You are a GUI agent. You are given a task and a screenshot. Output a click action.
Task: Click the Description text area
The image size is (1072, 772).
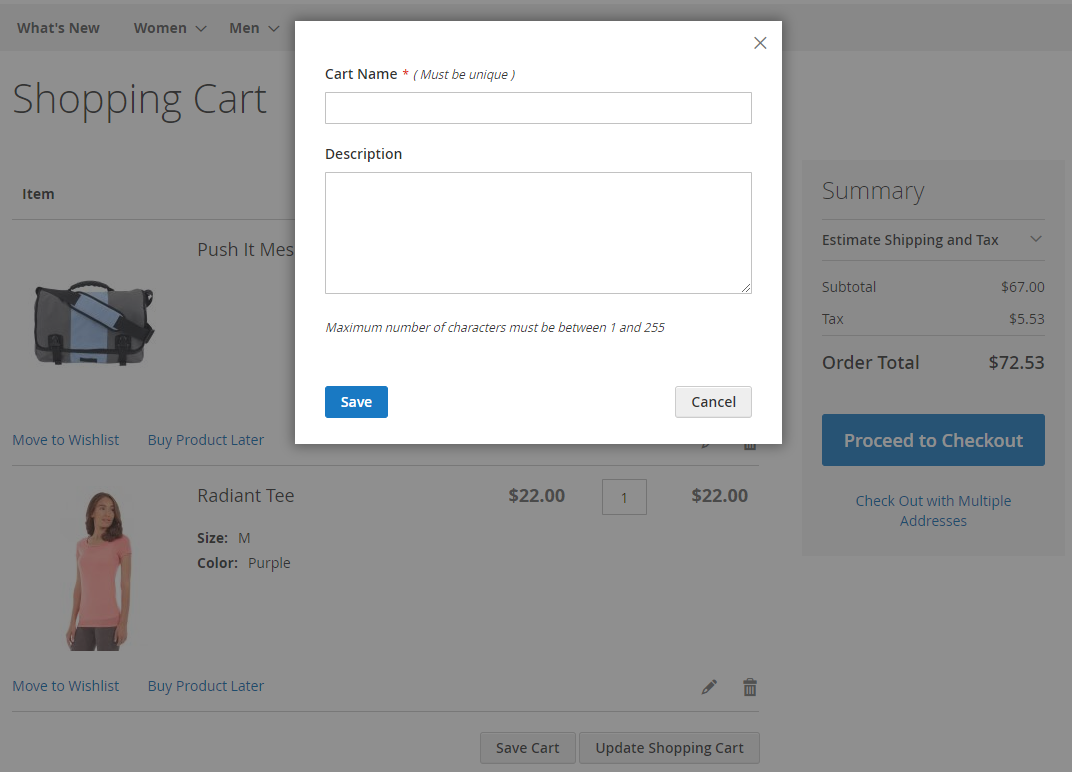point(538,233)
